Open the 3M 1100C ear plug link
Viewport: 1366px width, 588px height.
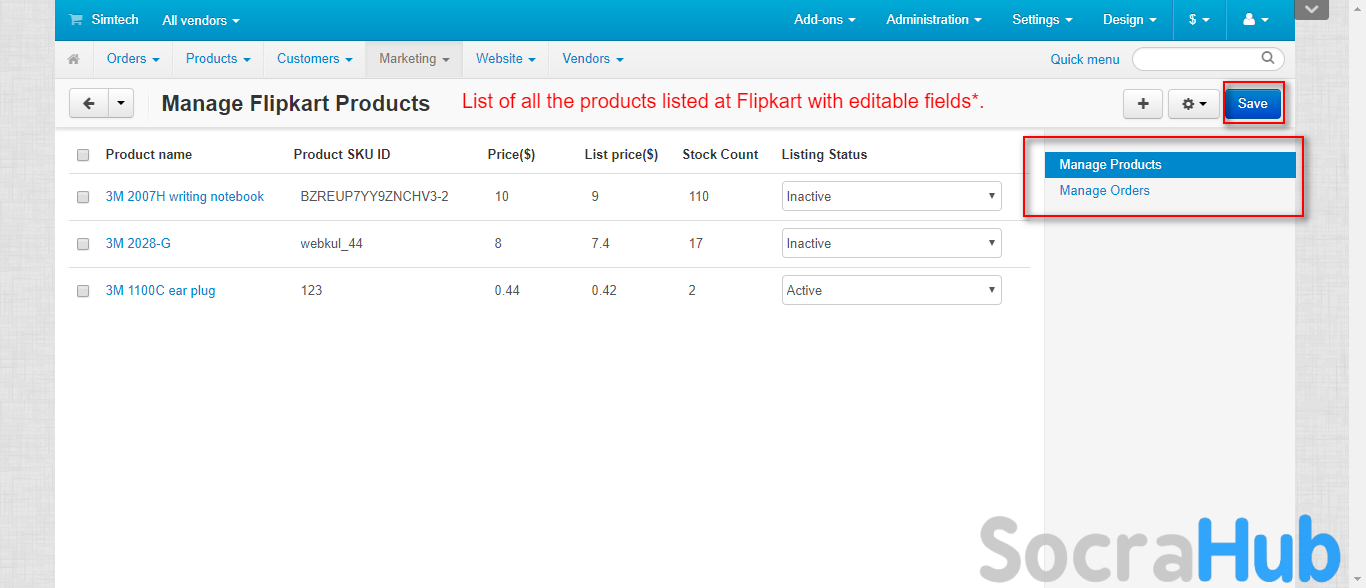160,291
